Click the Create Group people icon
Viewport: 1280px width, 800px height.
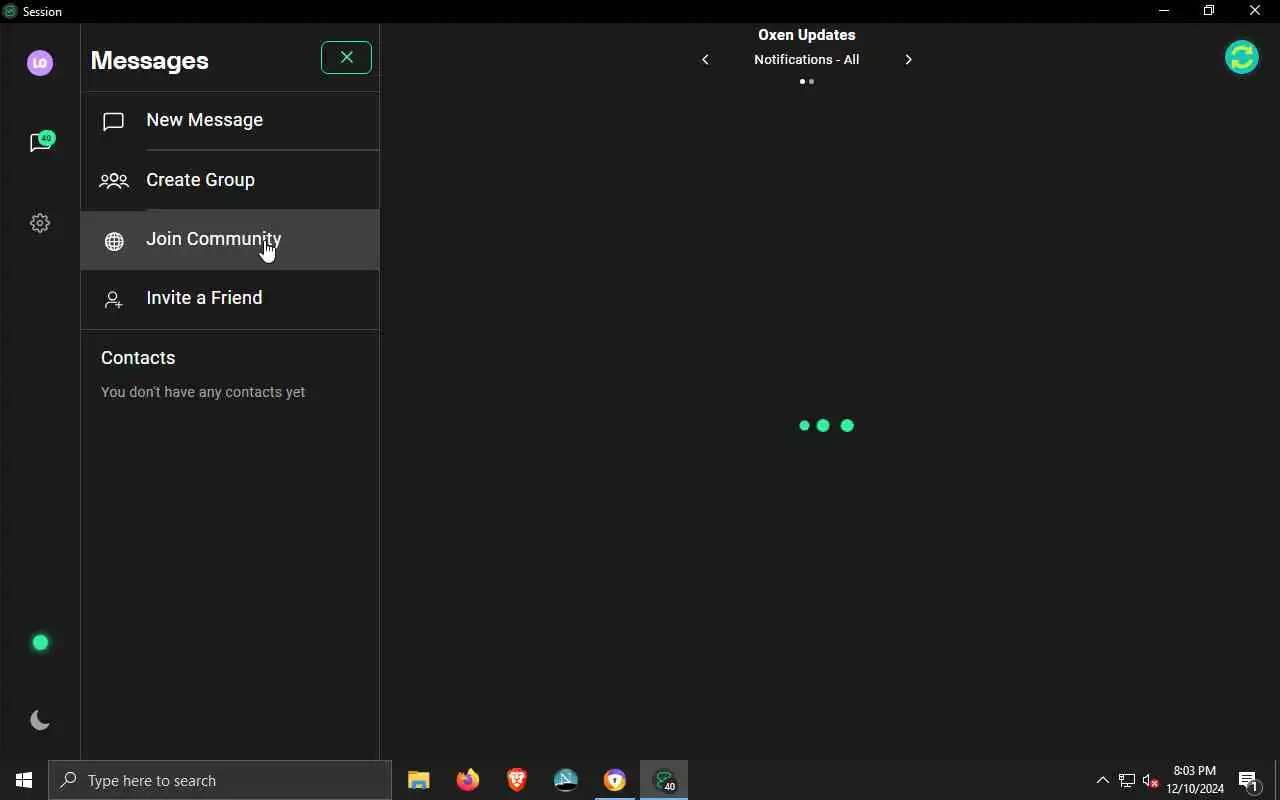click(114, 181)
